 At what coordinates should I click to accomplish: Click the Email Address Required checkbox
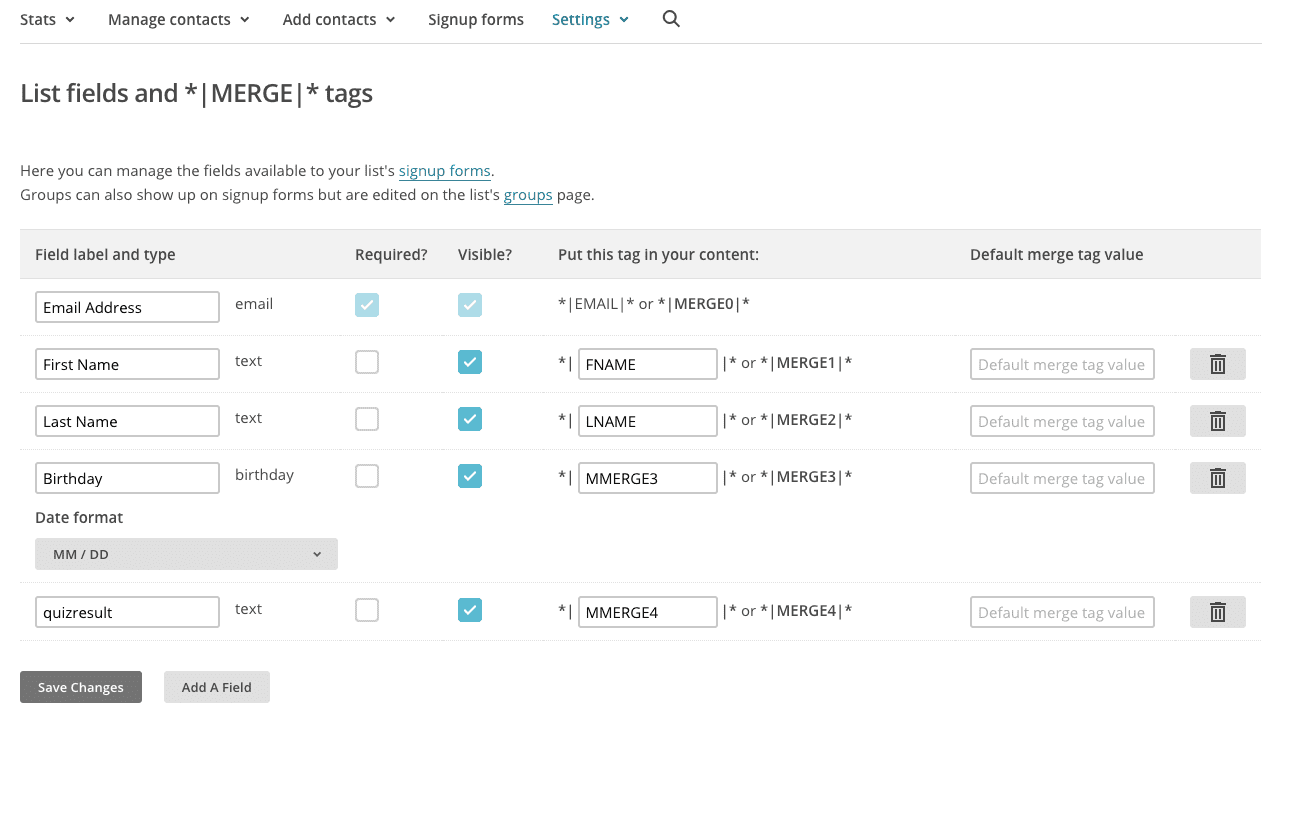pos(367,305)
